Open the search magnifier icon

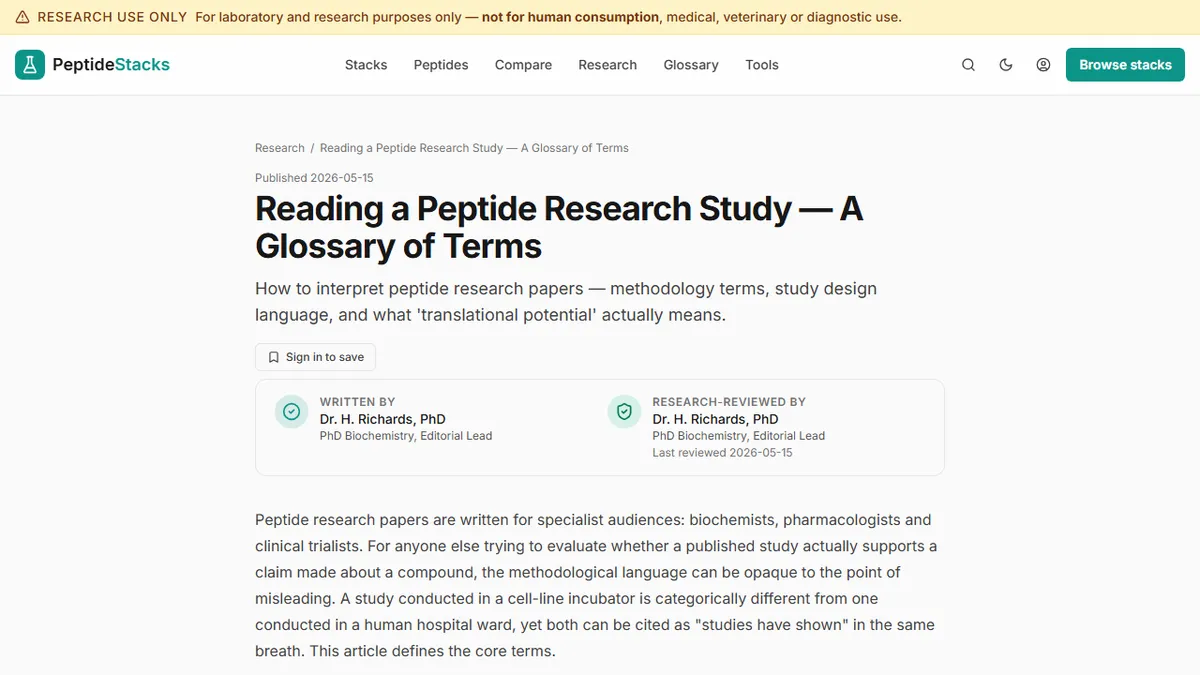coord(968,65)
